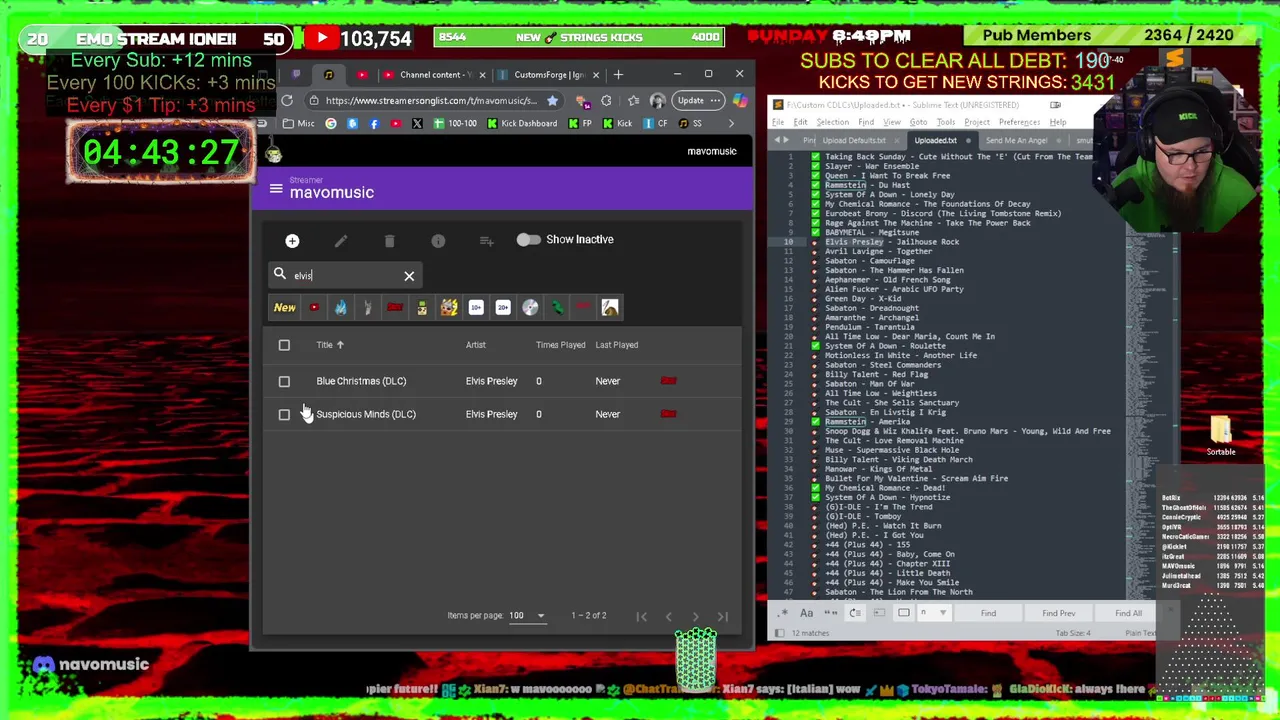The width and height of the screenshot is (1280, 720).
Task: Open the Goto menu in Sublime Text
Action: click(x=918, y=122)
